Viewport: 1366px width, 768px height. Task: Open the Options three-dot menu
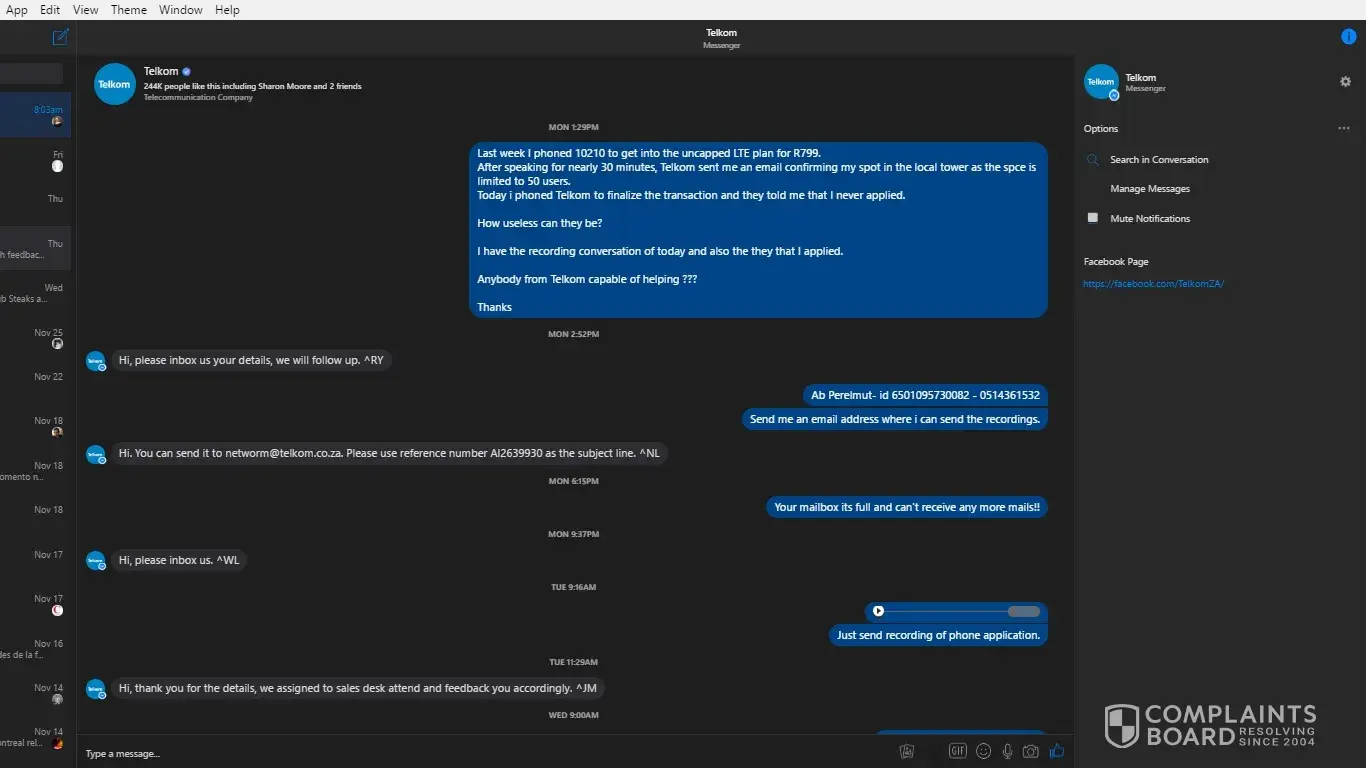point(1344,129)
